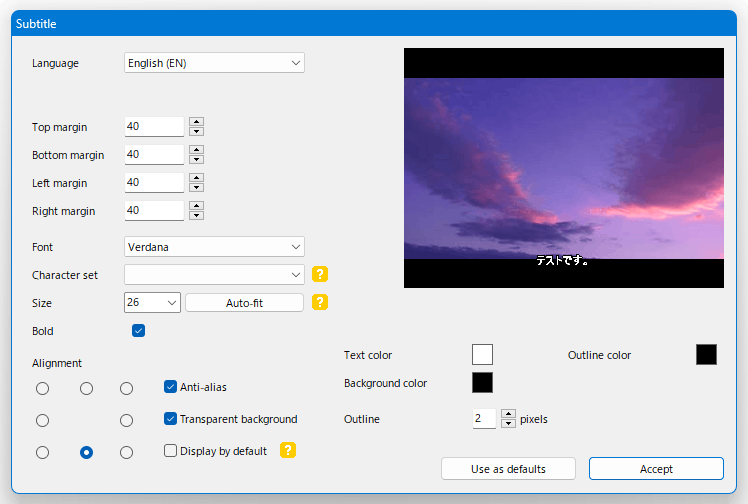Decrease Left margin with down arrow
Viewport: 748px width, 504px height.
pyautogui.click(x=197, y=188)
